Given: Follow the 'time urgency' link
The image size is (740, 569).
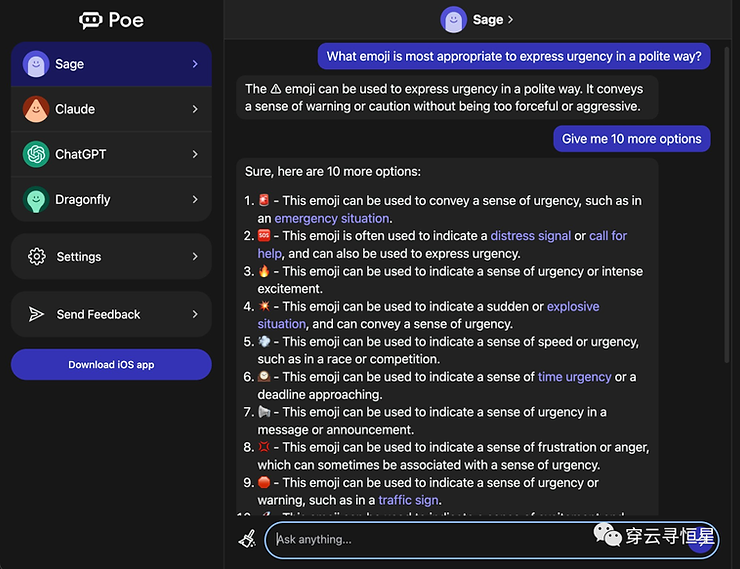Looking at the screenshot, I should [x=574, y=377].
